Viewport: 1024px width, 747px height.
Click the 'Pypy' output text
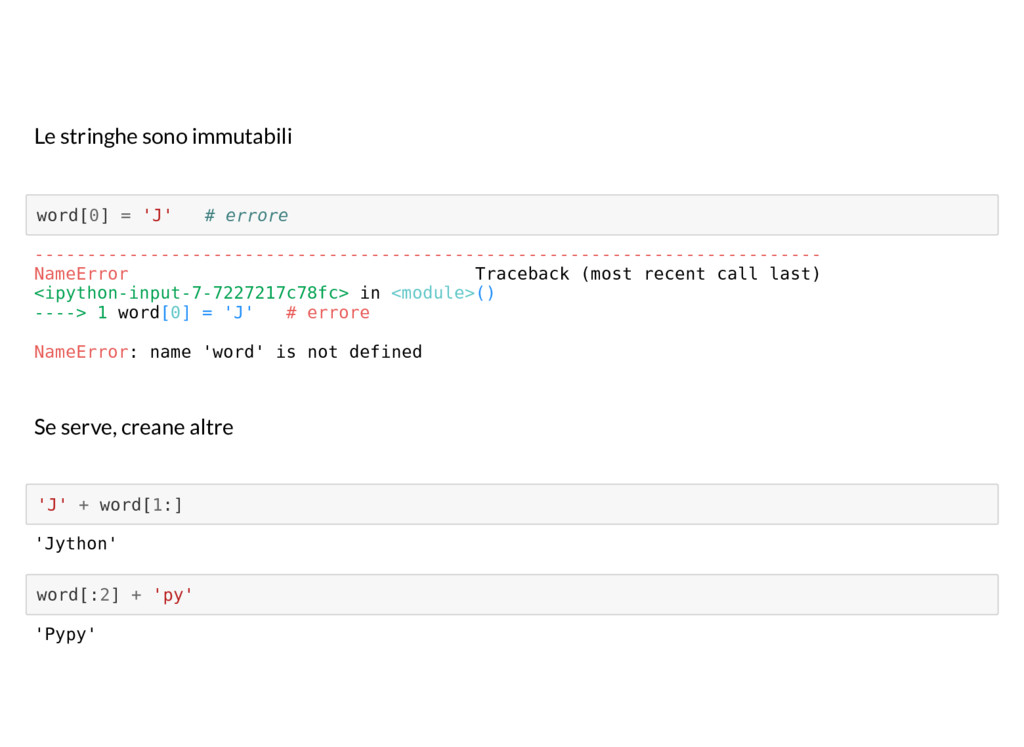point(65,634)
